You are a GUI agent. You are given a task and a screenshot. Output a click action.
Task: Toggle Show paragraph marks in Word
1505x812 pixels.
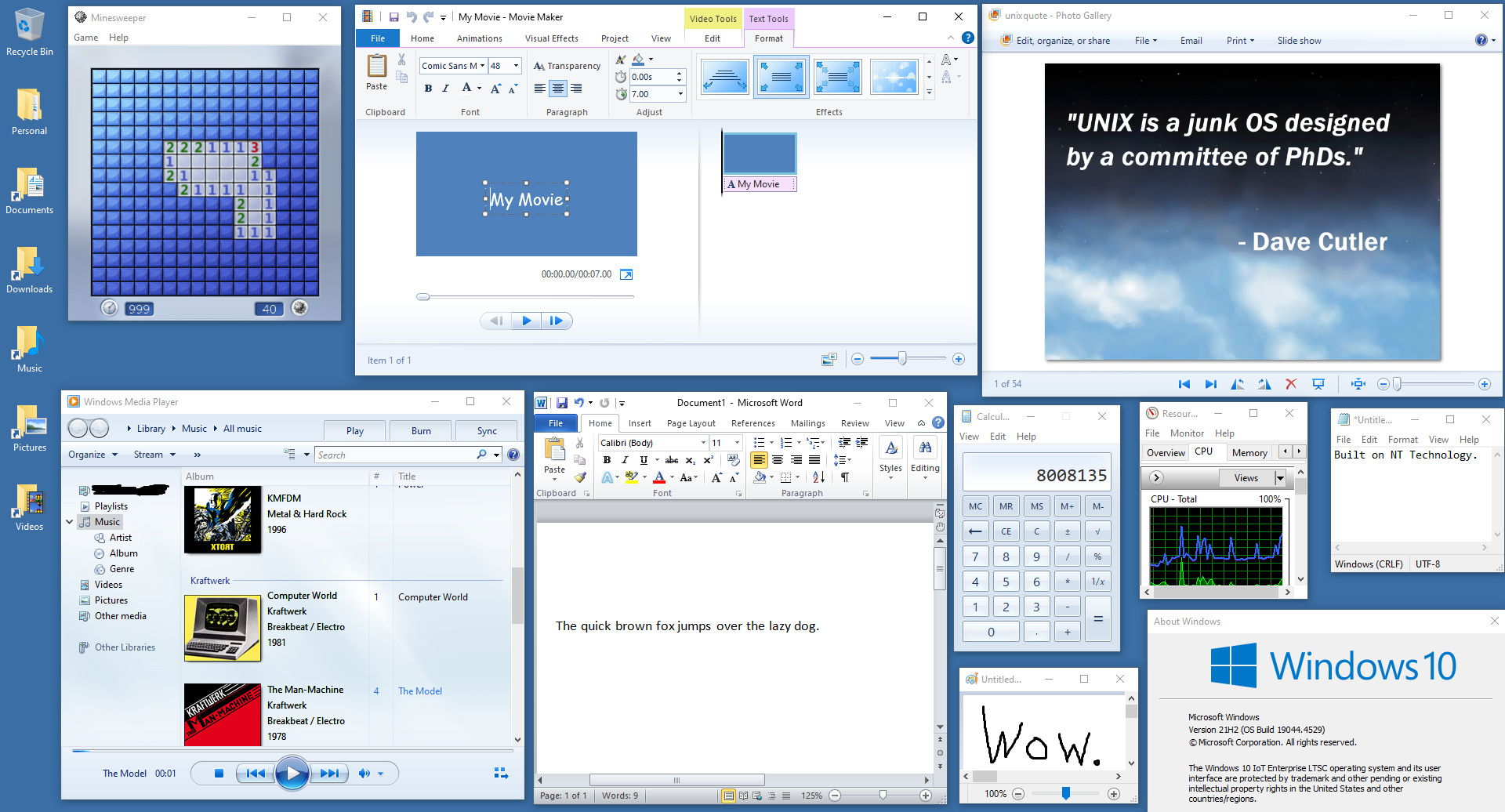click(845, 477)
